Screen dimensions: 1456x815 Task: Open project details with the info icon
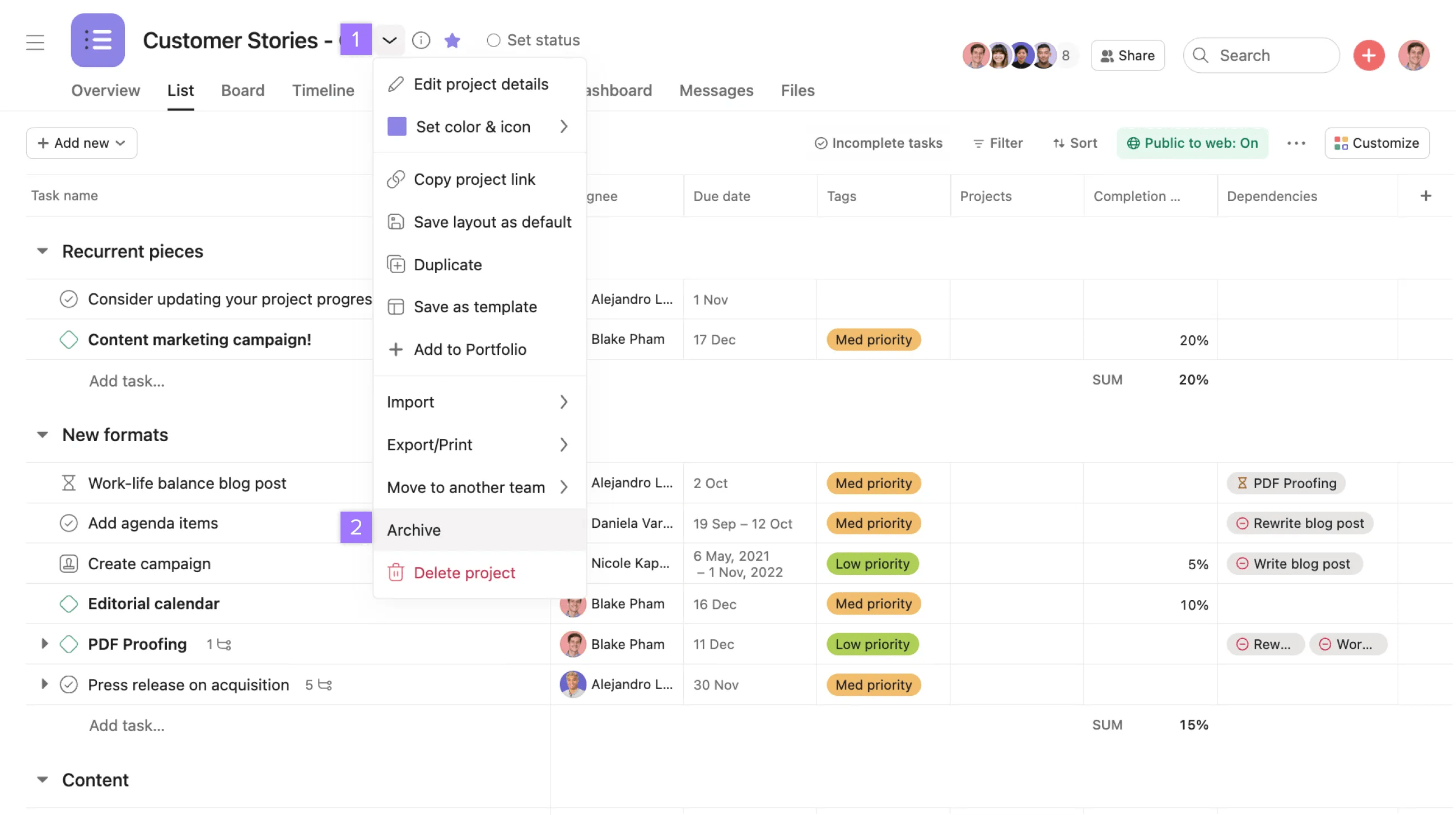coord(421,40)
